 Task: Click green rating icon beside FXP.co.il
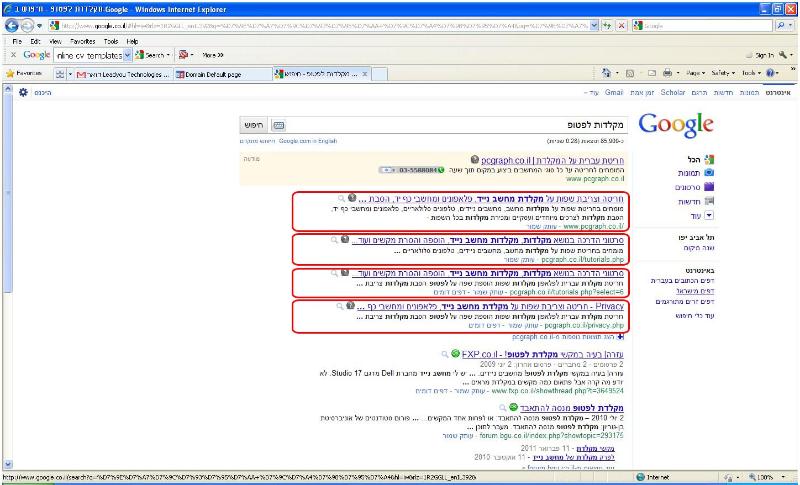tap(455, 353)
